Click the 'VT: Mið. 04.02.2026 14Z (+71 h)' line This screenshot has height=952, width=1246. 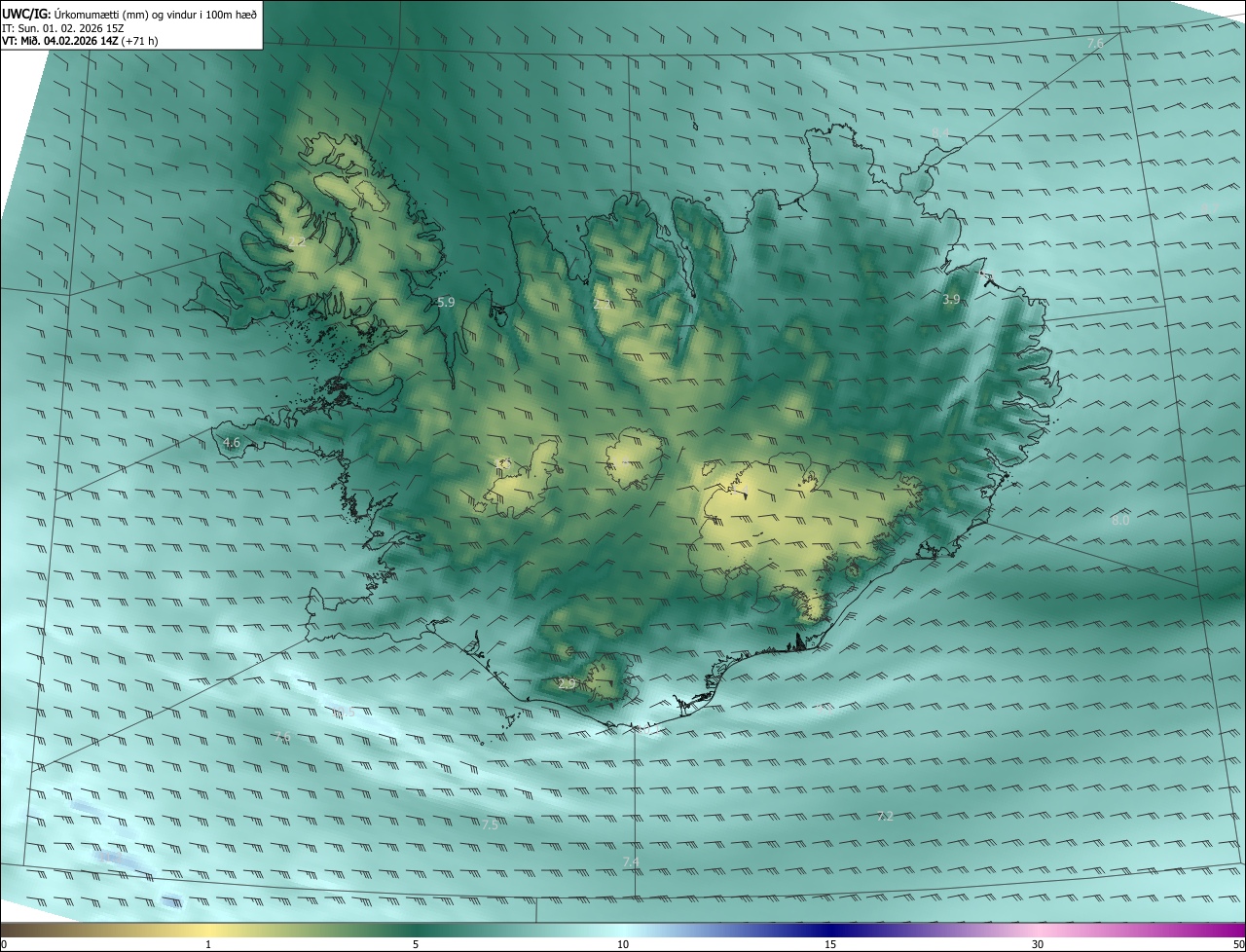point(80,41)
